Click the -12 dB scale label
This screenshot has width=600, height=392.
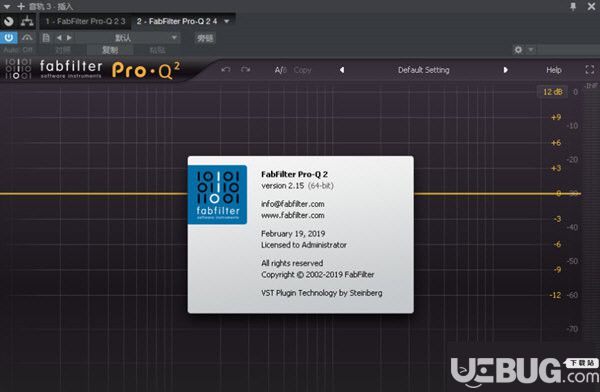coord(555,295)
